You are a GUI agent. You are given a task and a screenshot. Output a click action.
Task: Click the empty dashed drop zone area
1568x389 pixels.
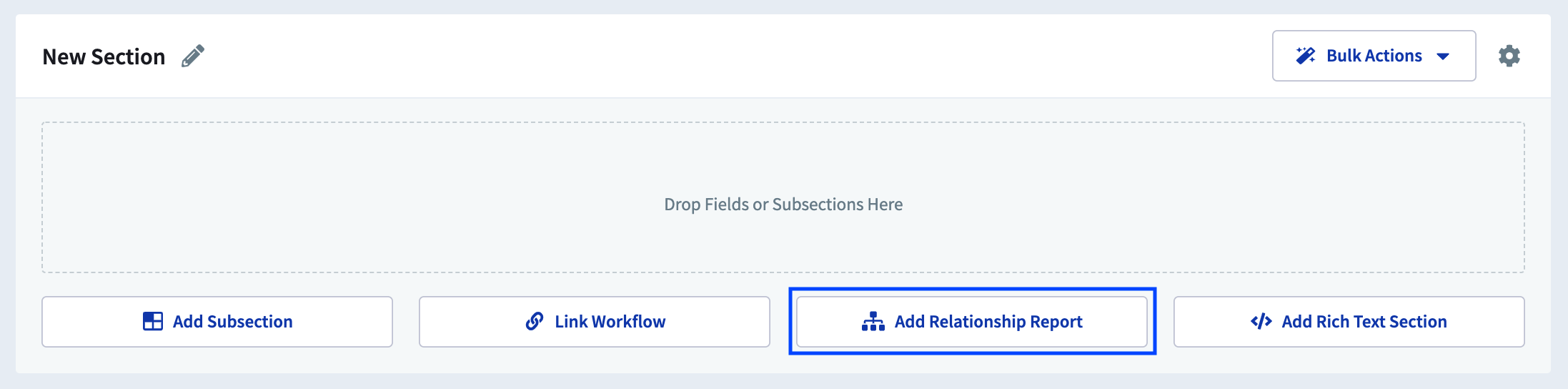tap(783, 197)
